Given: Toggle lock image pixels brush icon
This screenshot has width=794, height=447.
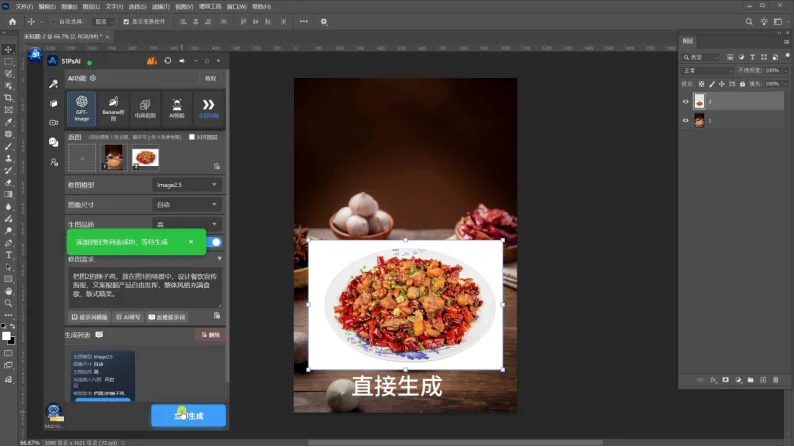Looking at the screenshot, I should coord(712,84).
